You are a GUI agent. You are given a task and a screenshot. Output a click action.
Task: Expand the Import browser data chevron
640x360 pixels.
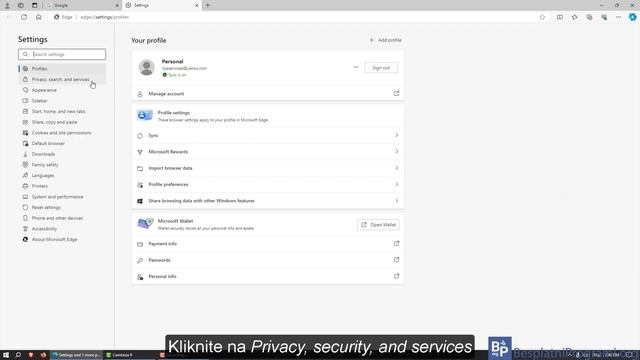396,168
